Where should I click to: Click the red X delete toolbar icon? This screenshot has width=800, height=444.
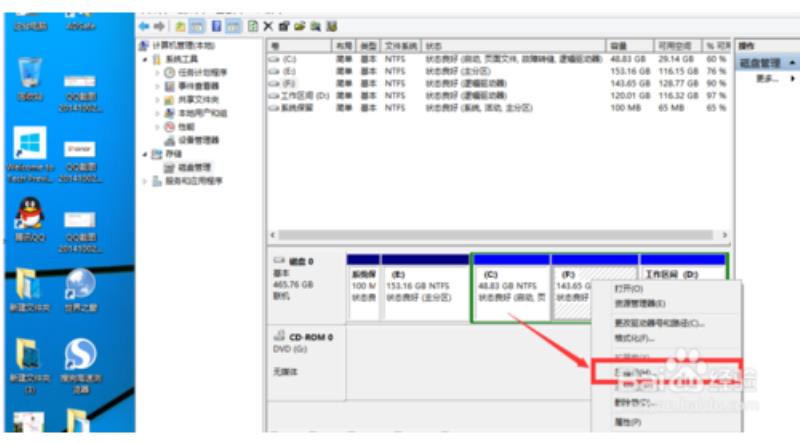[269, 25]
